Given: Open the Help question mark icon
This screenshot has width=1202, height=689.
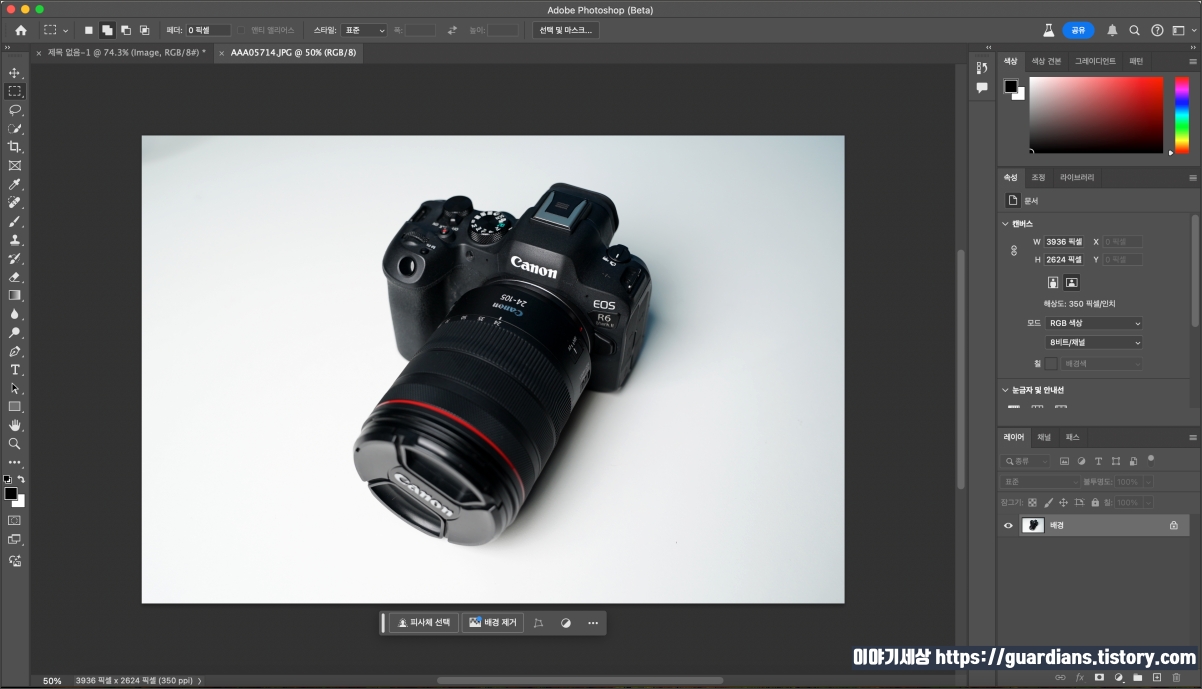Looking at the screenshot, I should coord(1158,30).
